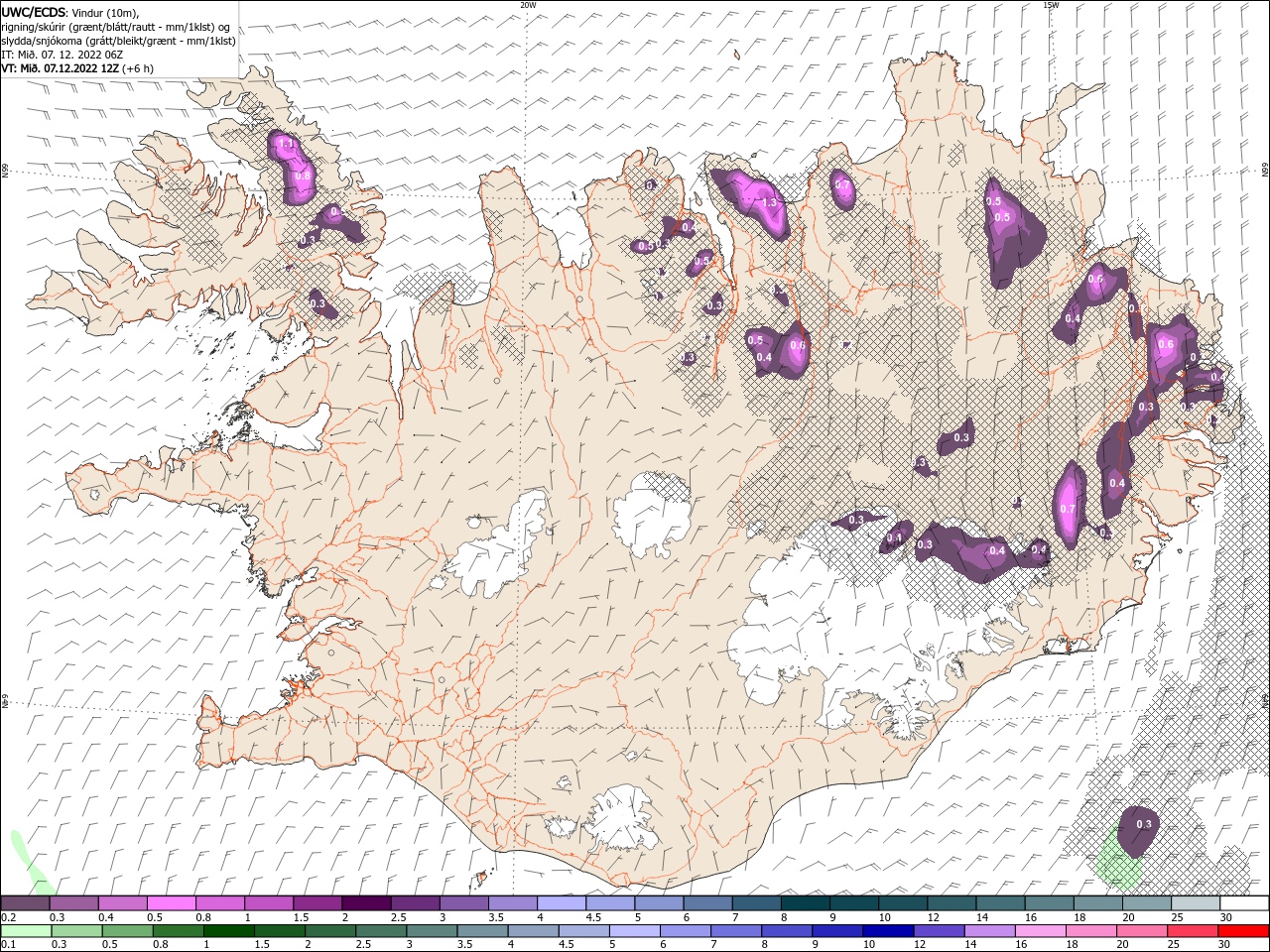Viewport: 1270px width, 952px height.
Task: Choose the dark purple snow-legend swatch labeled 2
Action: click(x=366, y=903)
